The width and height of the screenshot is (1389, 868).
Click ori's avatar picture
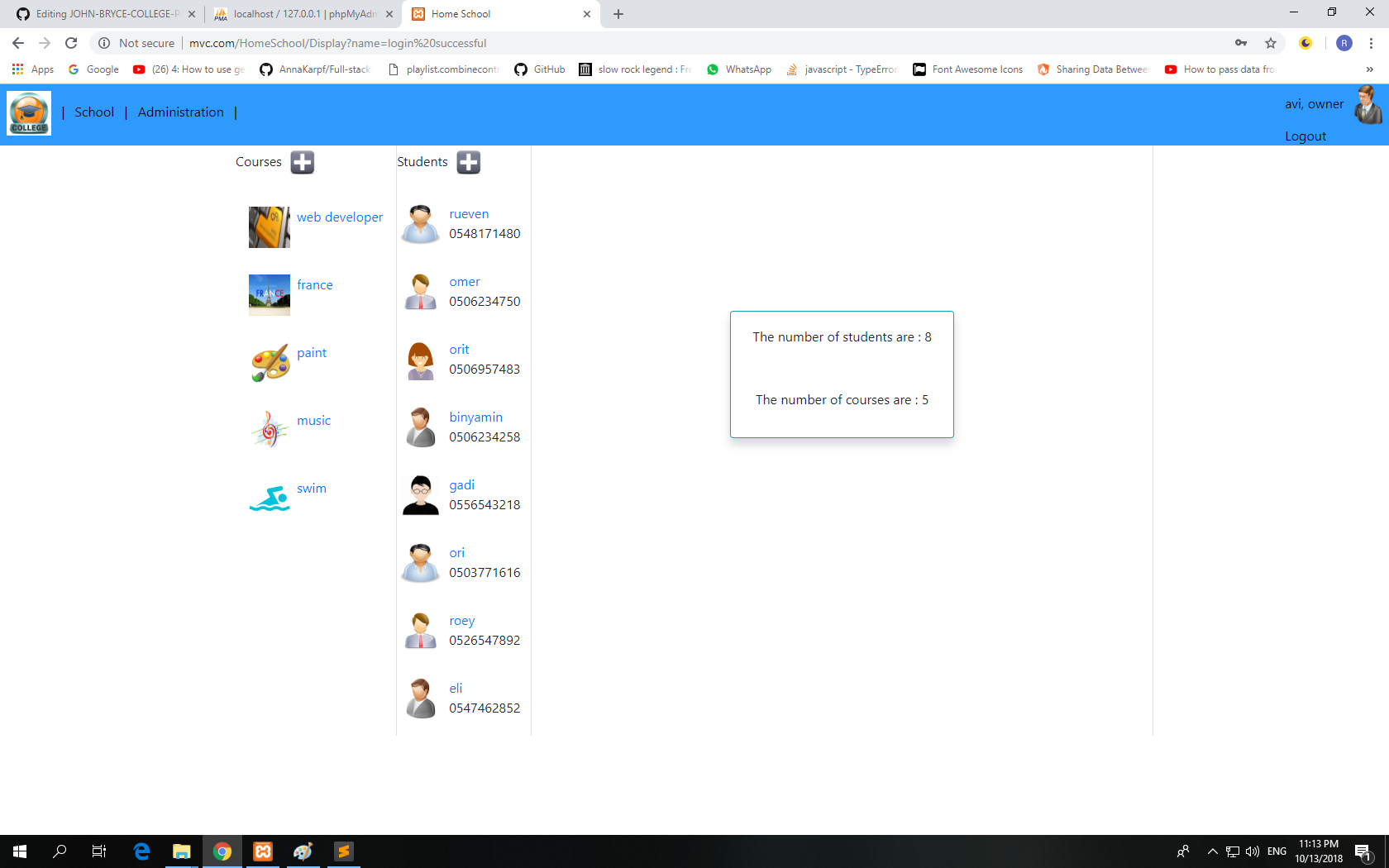(421, 563)
